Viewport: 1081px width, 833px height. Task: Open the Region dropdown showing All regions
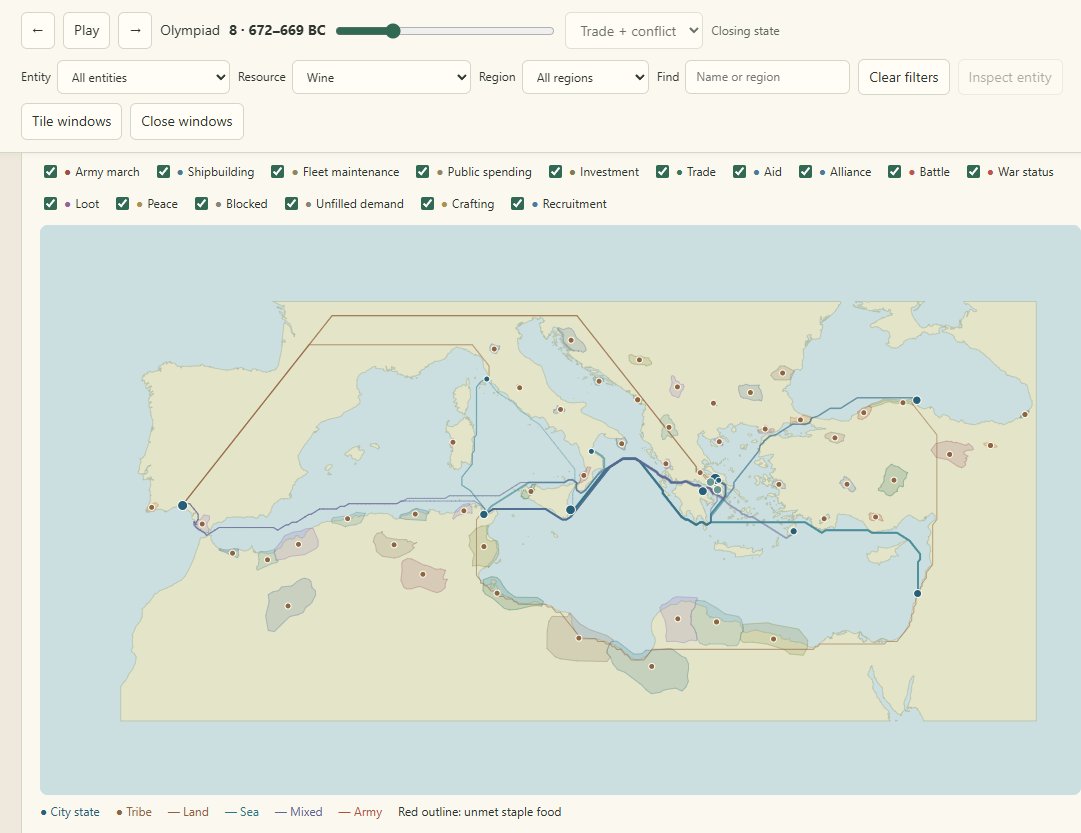pos(585,77)
